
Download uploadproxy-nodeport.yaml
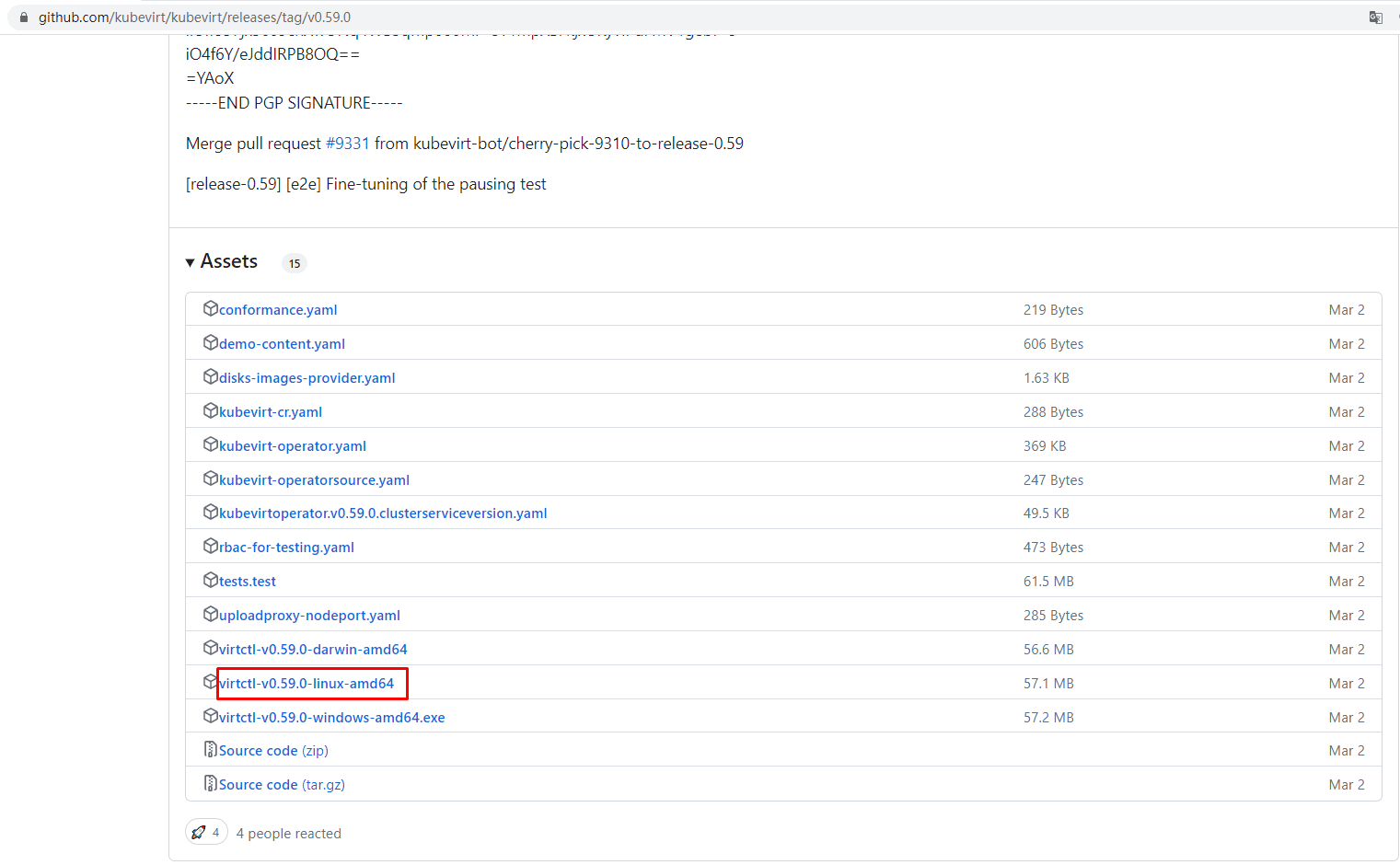(309, 616)
